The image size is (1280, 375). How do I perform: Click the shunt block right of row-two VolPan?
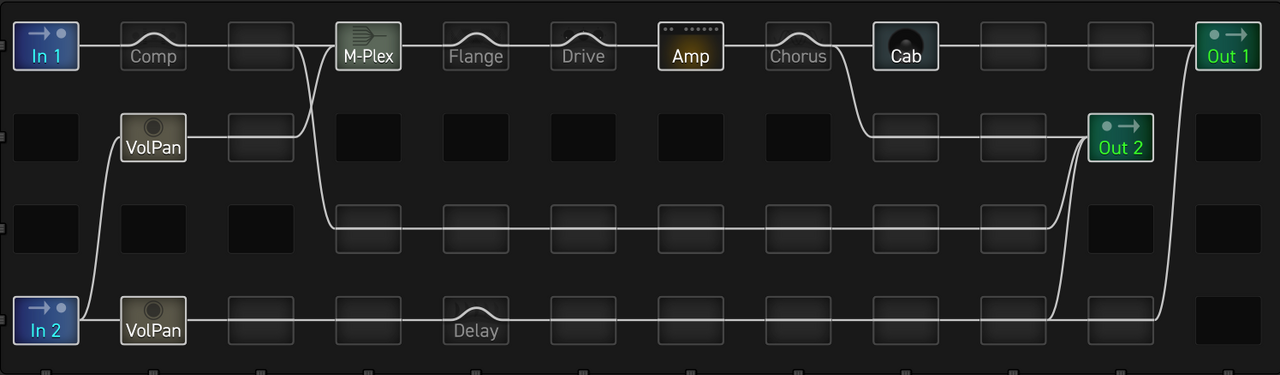261,138
